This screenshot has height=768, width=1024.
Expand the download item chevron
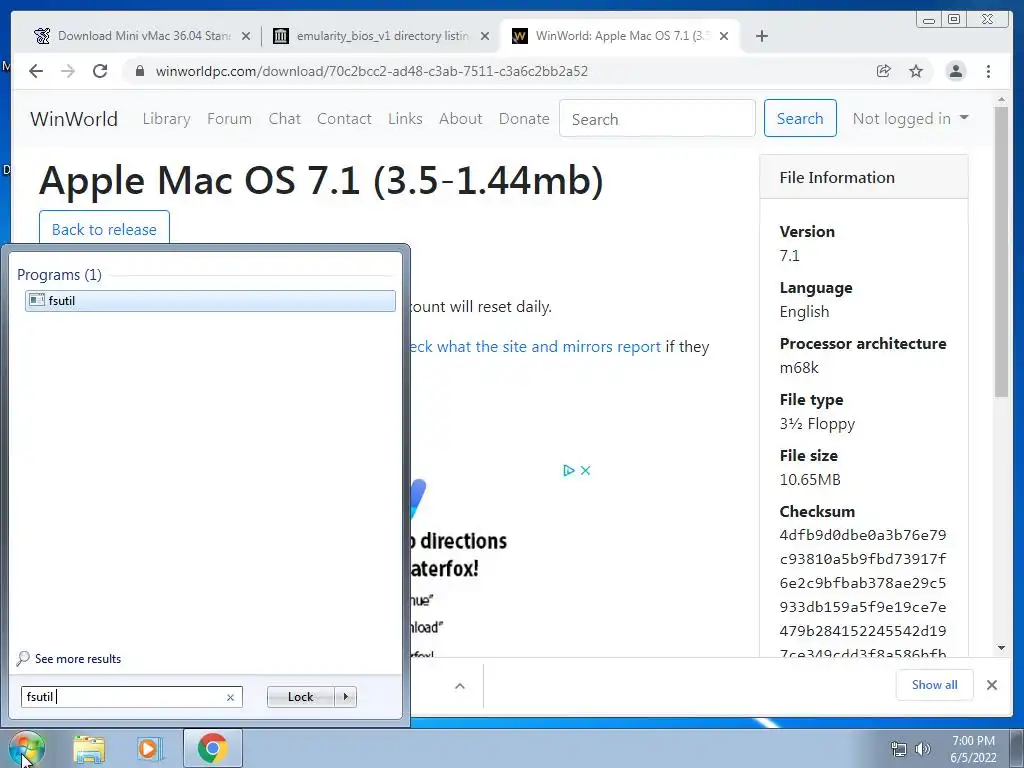(x=460, y=686)
